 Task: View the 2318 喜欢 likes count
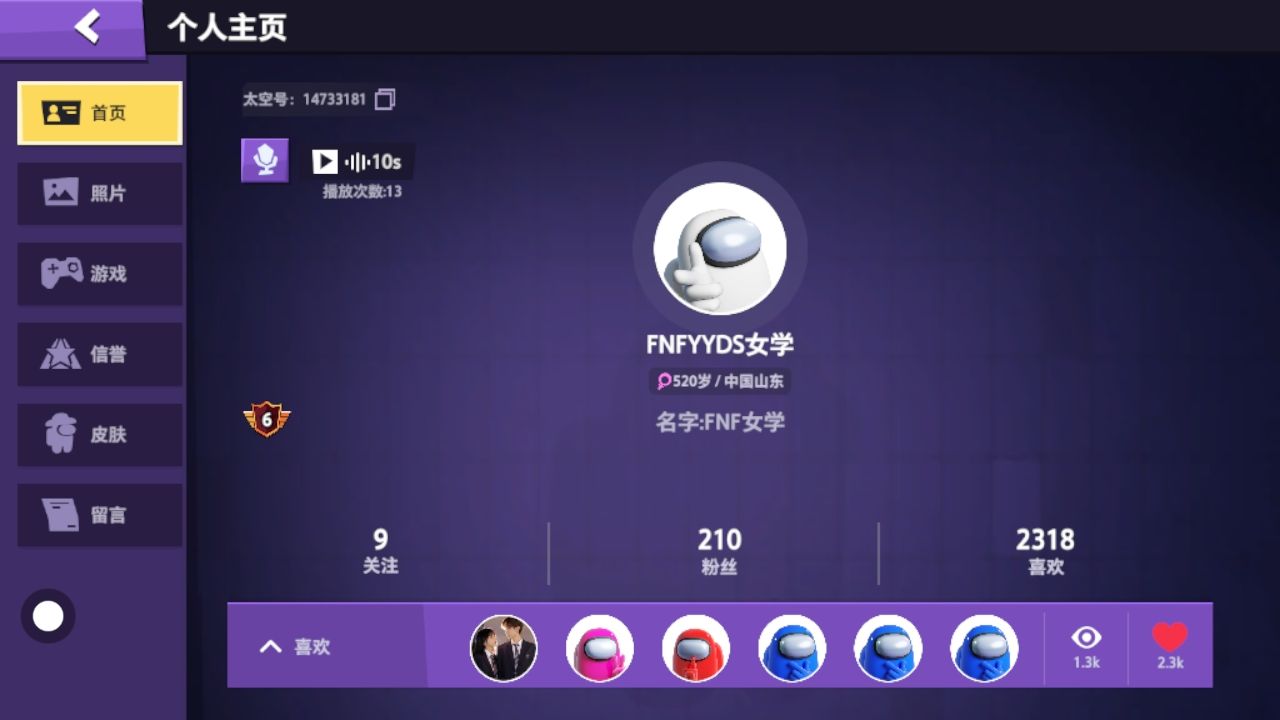[1045, 552]
